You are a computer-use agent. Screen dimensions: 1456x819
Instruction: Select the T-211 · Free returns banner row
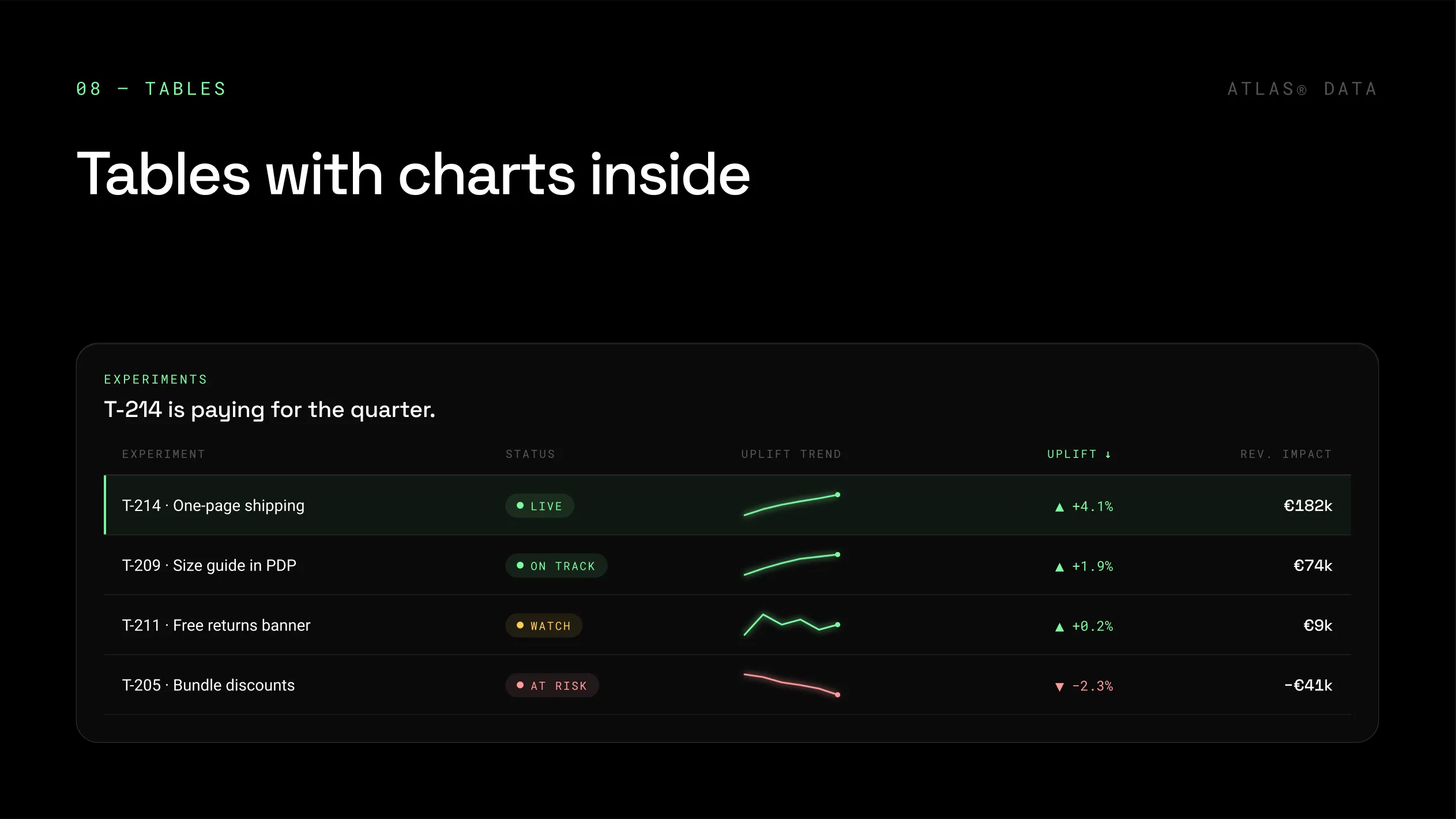(x=727, y=625)
